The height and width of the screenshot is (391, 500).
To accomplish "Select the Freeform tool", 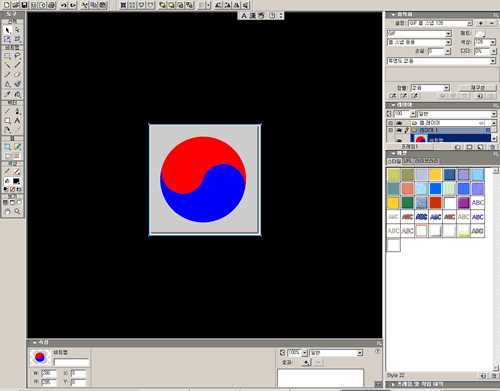I will click(7, 130).
